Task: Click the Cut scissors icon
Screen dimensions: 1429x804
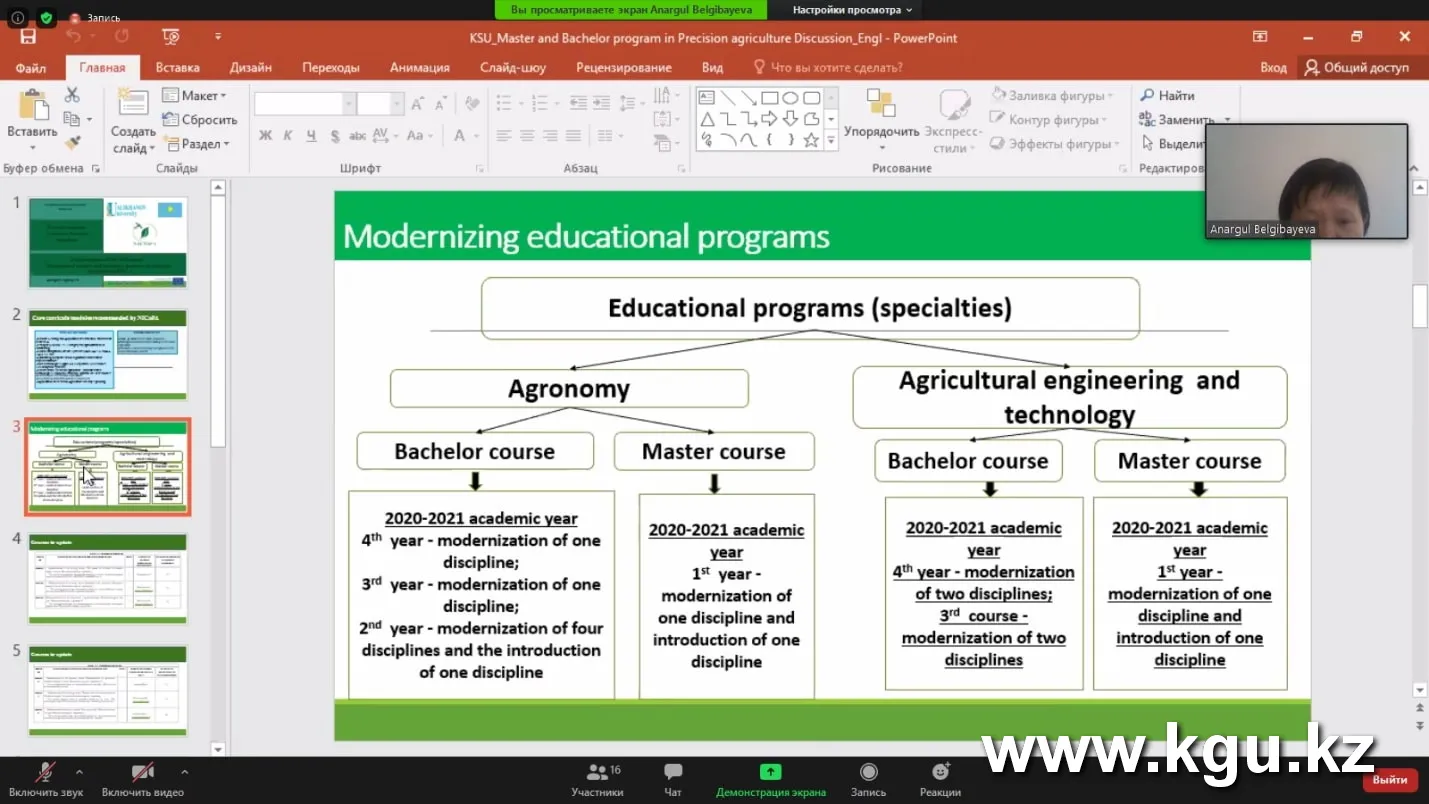Action: click(72, 95)
